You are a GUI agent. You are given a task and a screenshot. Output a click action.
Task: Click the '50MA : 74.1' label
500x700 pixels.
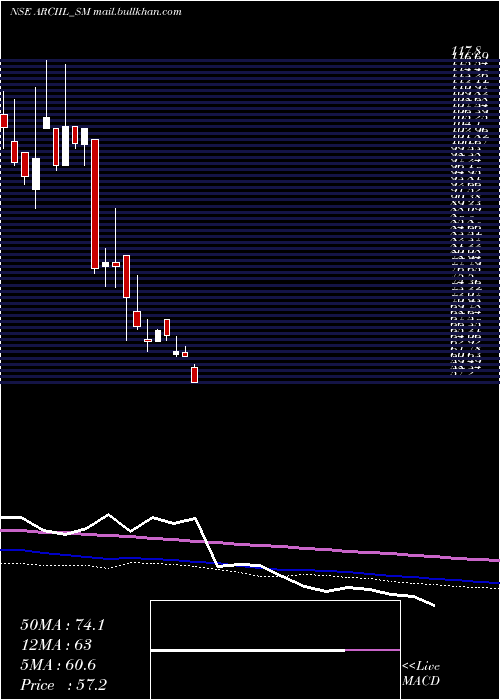click(62, 625)
